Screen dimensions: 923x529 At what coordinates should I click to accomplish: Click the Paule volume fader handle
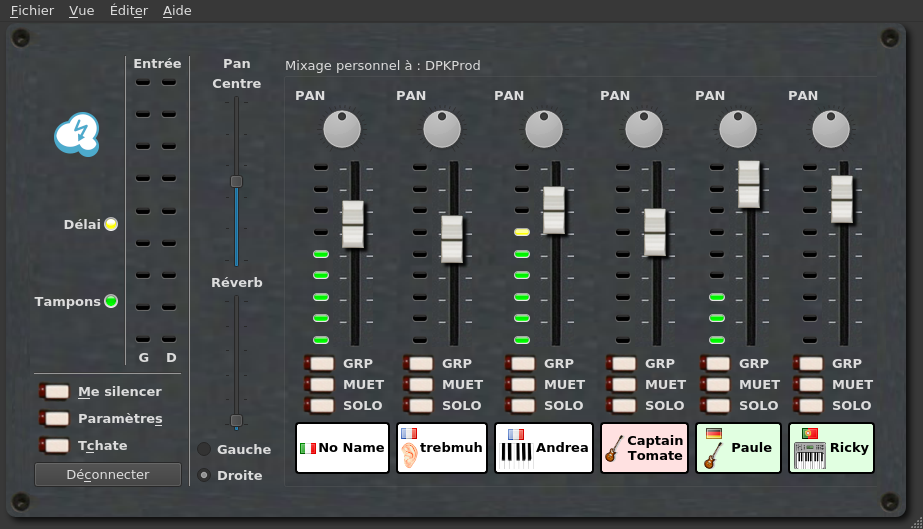(749, 184)
